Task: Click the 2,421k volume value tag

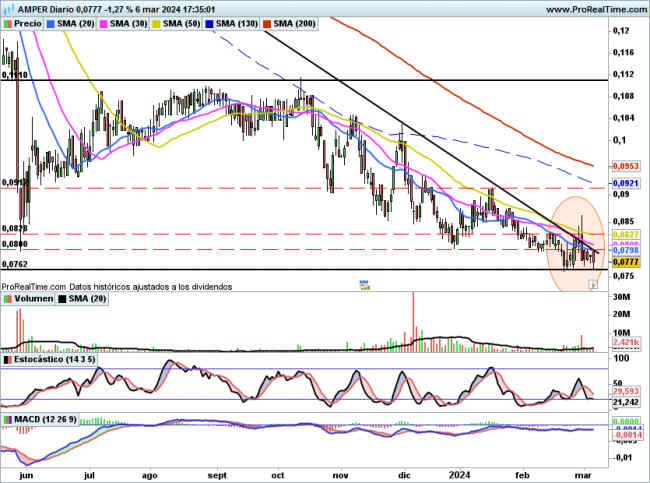Action: point(626,342)
